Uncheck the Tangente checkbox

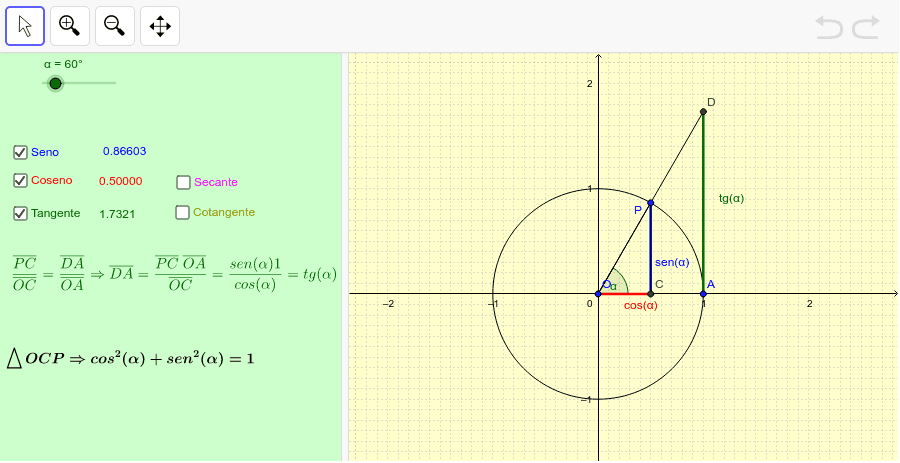click(x=21, y=214)
